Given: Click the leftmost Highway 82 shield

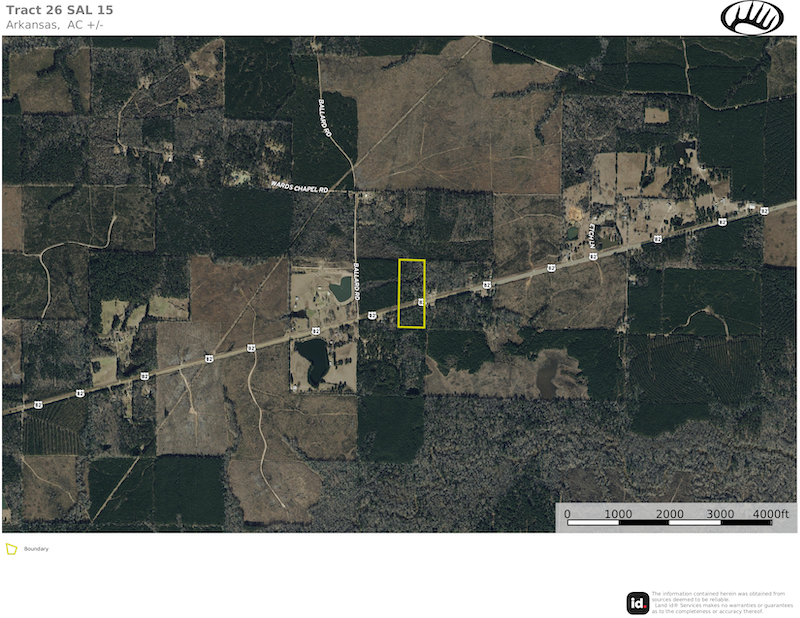Looking at the screenshot, I should click(38, 405).
